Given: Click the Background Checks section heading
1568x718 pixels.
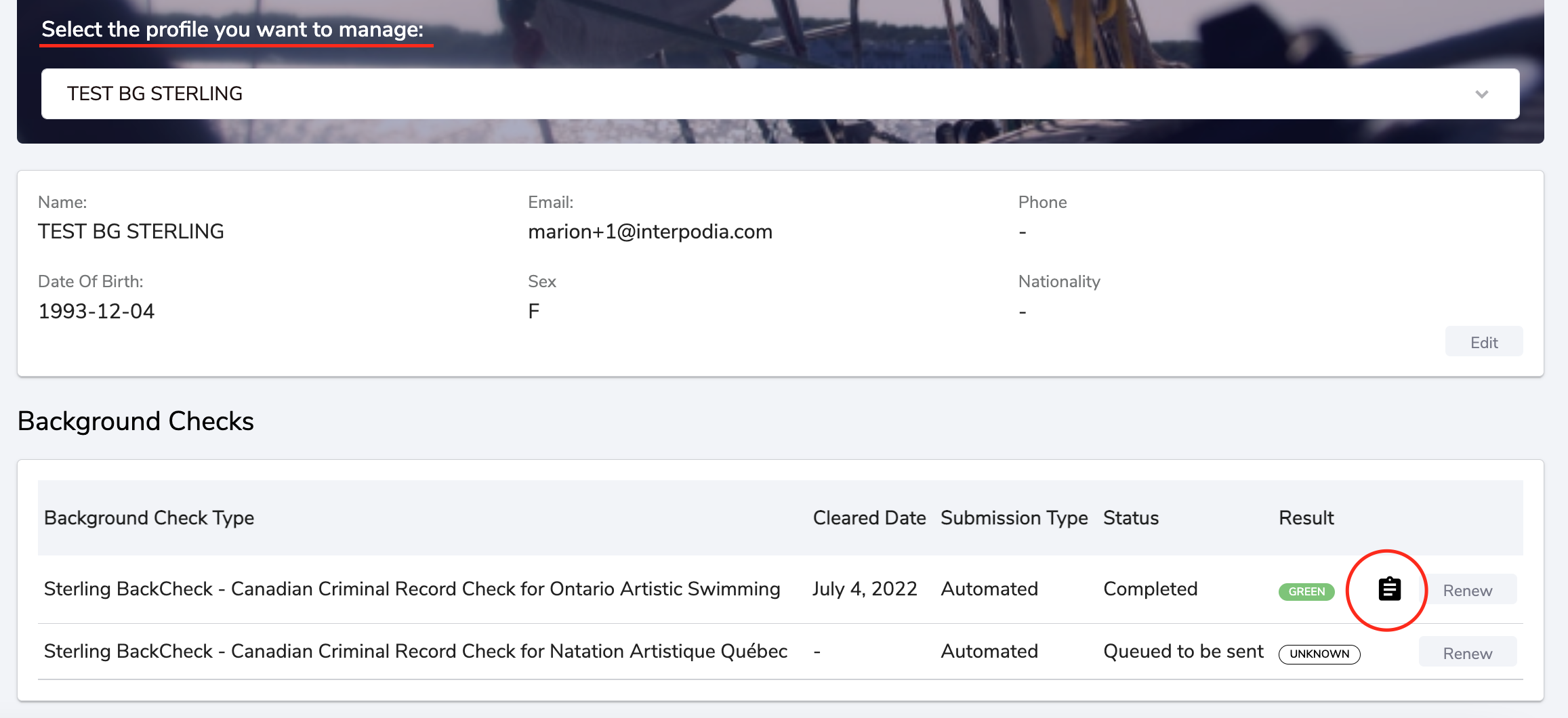Looking at the screenshot, I should coord(136,421).
